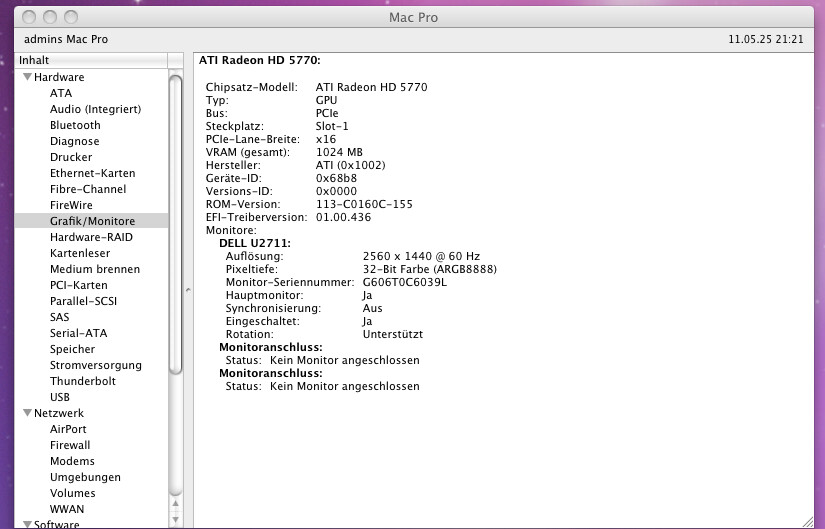Click the 32-Bit Farbe (ARGB8888) value
This screenshot has width=825, height=529.
(x=430, y=269)
